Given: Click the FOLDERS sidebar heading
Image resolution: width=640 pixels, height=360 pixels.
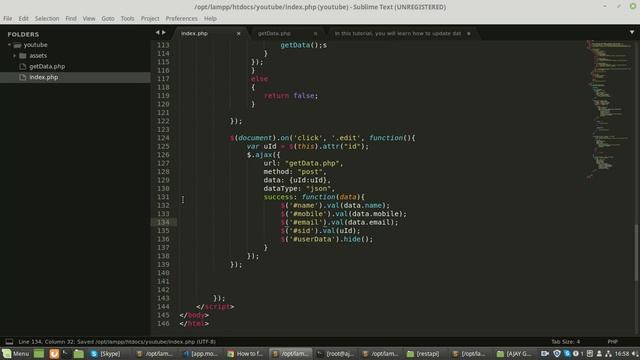Looking at the screenshot, I should (x=23, y=34).
